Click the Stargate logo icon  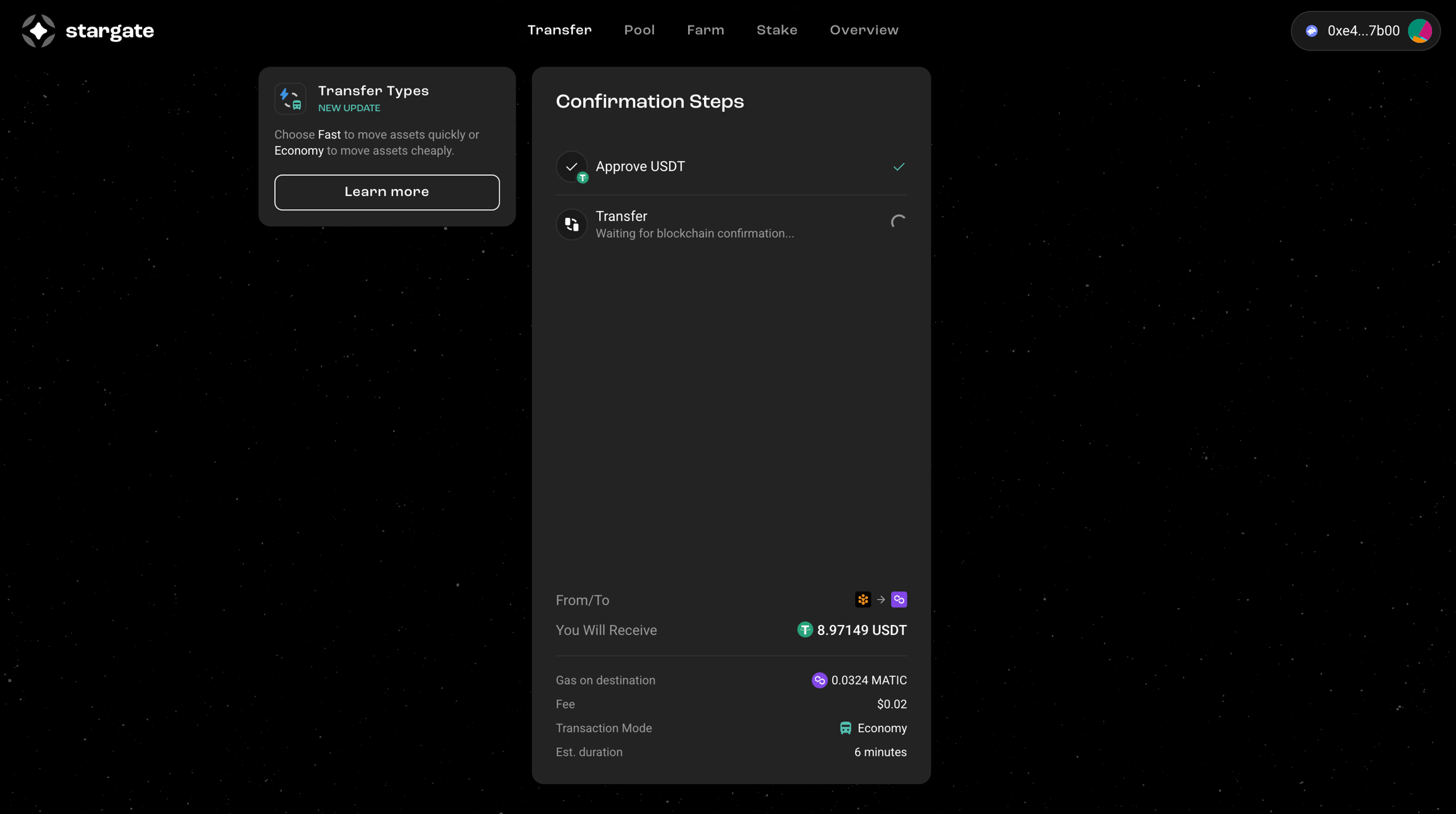coord(39,30)
